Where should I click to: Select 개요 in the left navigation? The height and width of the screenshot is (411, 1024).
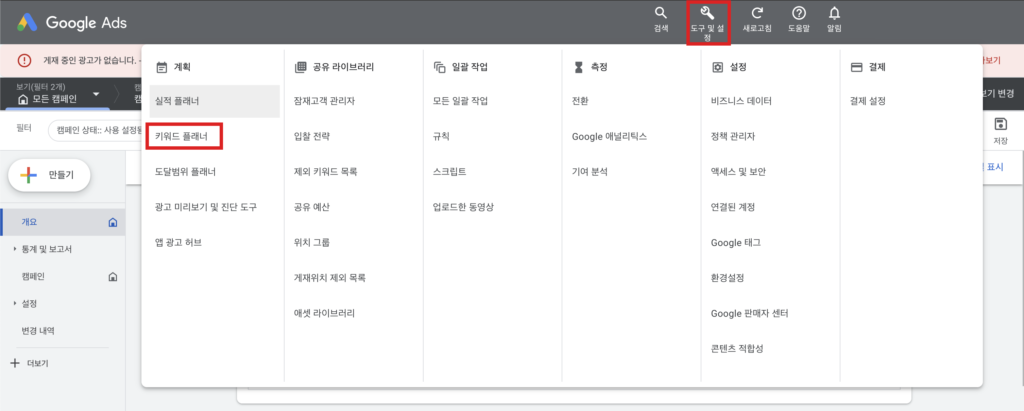pos(29,222)
